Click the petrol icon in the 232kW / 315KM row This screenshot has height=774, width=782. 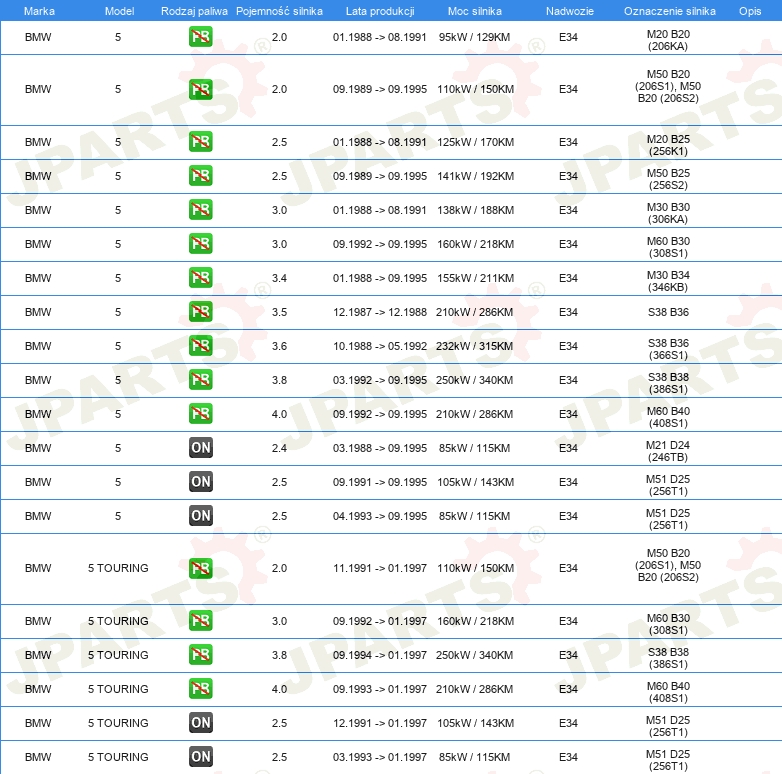pos(200,346)
